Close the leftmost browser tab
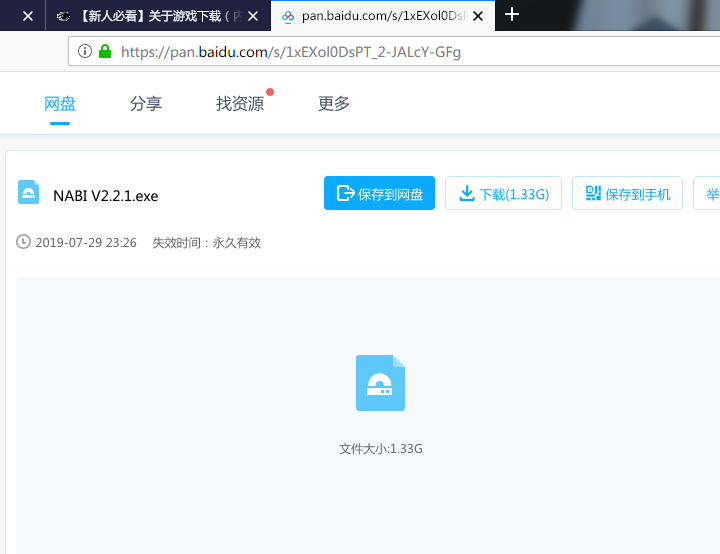720x554 pixels. click(x=28, y=17)
